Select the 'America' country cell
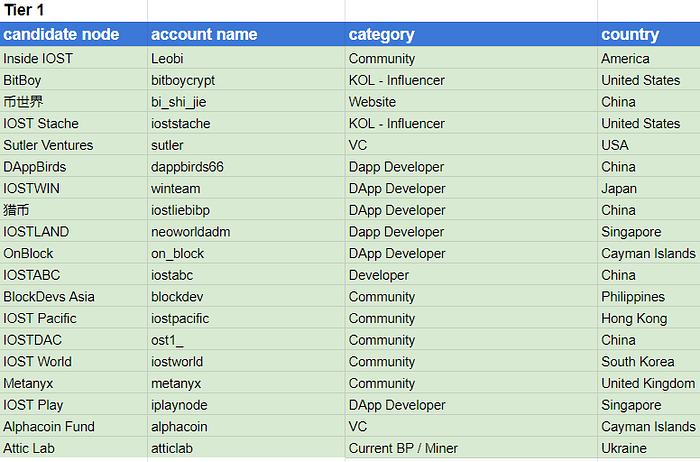 [649, 58]
